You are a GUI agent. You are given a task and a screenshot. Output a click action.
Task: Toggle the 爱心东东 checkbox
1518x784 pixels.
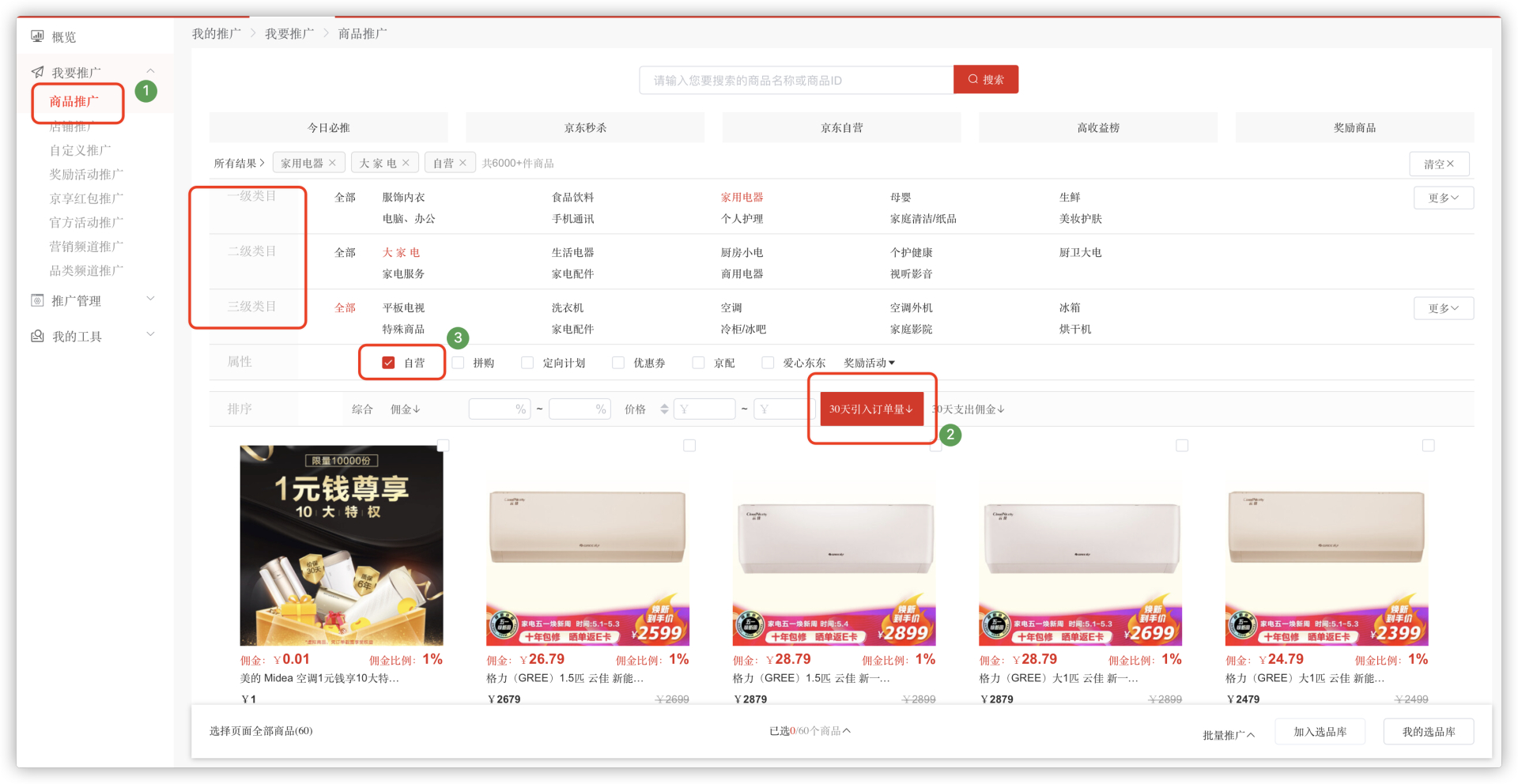(768, 363)
